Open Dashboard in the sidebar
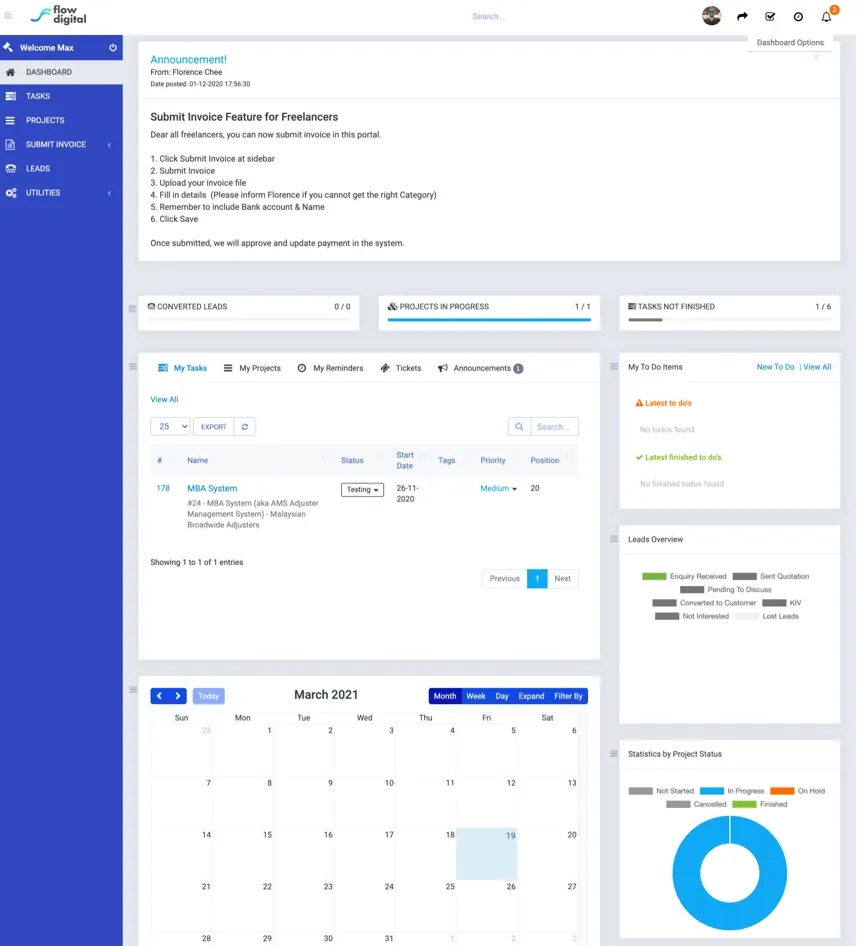 click(61, 72)
